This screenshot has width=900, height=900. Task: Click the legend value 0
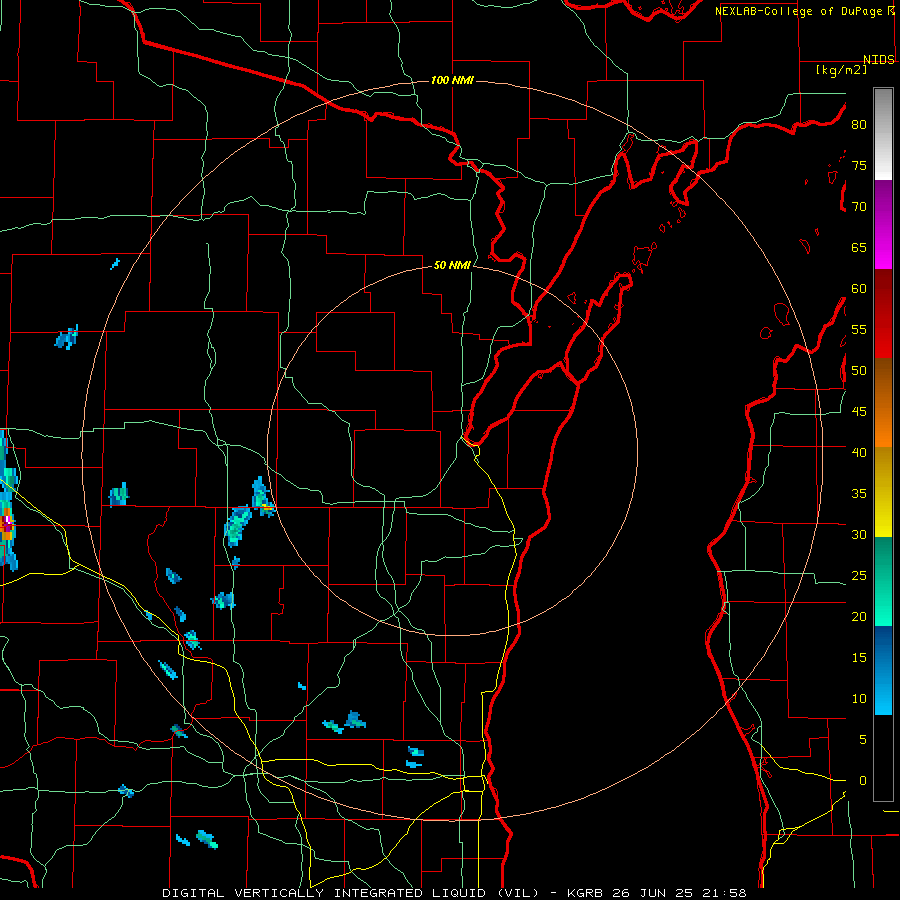[x=863, y=781]
